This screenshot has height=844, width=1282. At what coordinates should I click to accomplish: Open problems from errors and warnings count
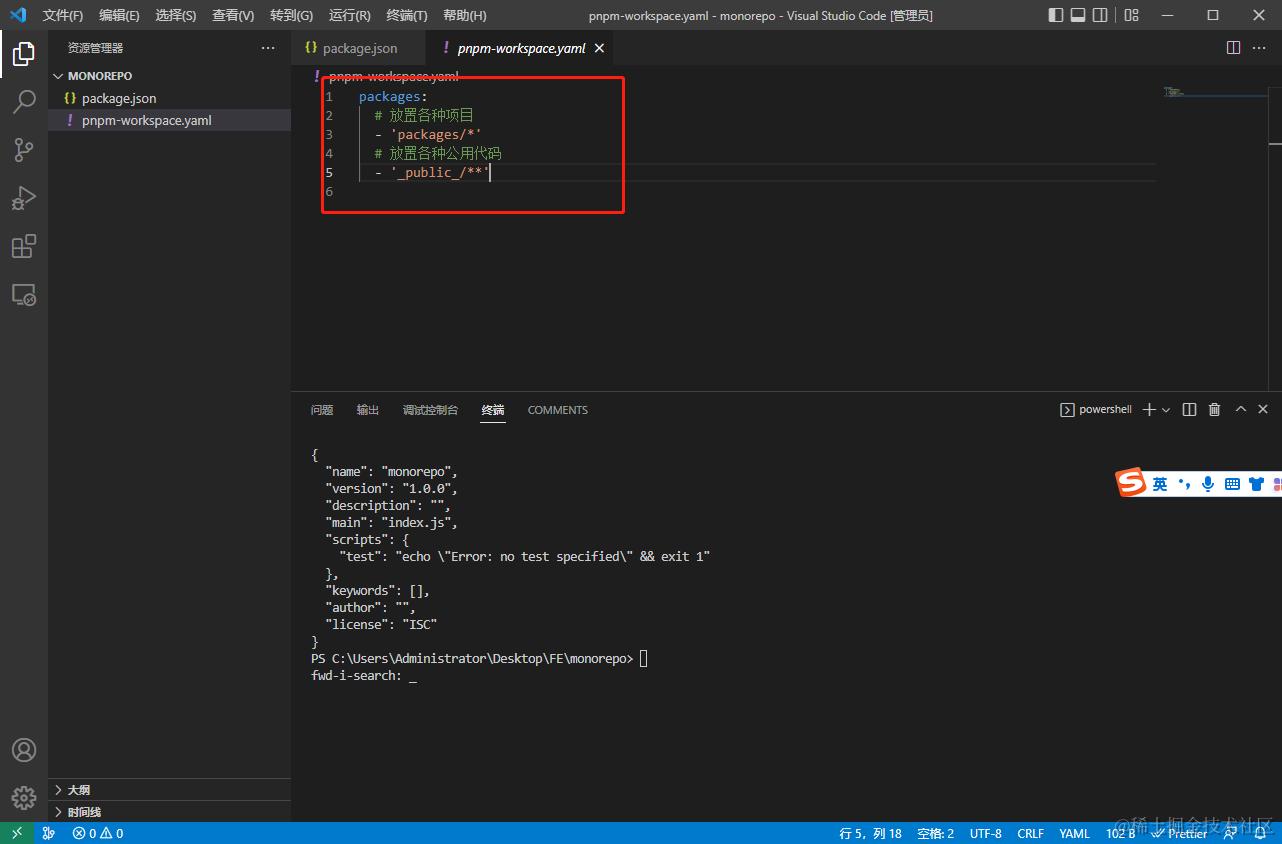coord(98,833)
